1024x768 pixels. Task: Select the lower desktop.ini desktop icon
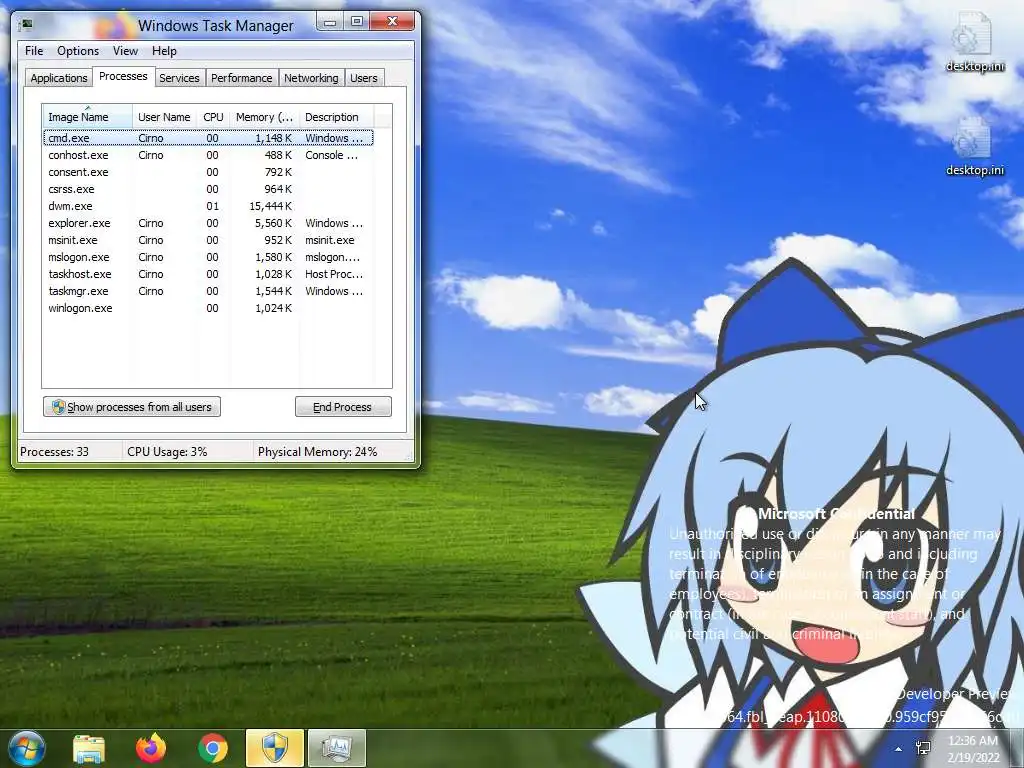[974, 147]
